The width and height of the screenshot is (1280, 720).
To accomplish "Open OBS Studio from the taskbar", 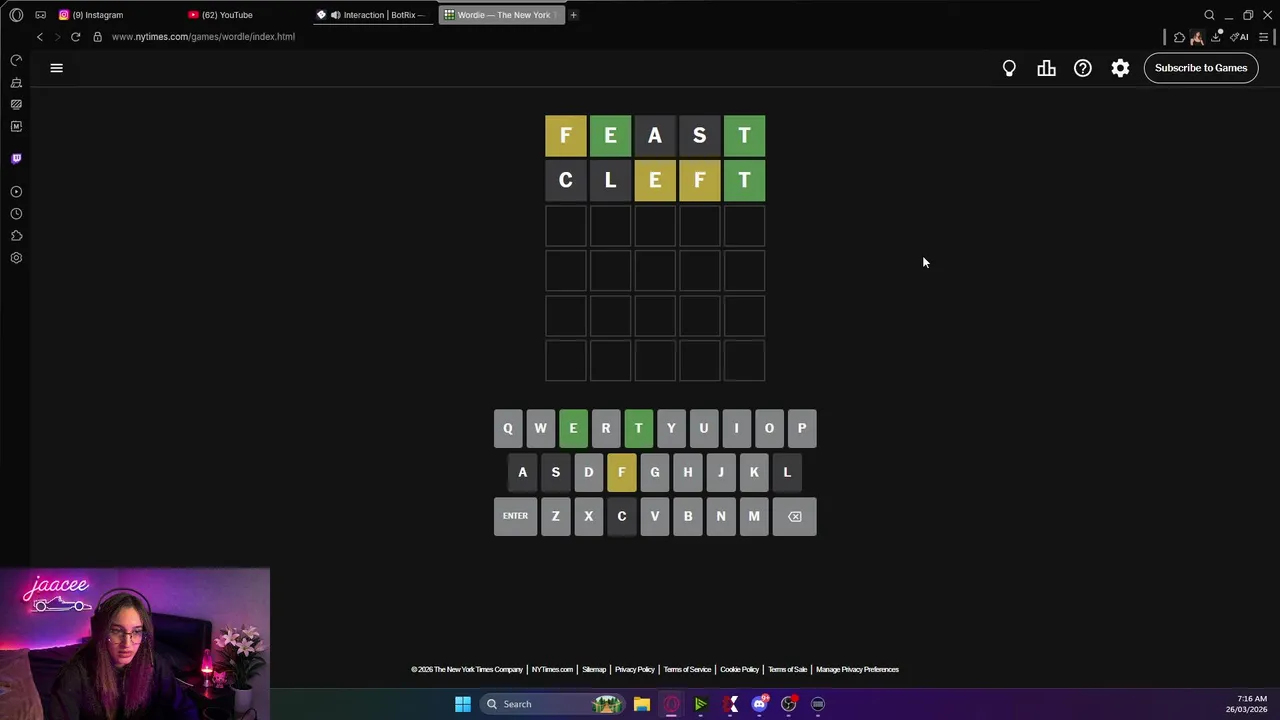I will [788, 704].
